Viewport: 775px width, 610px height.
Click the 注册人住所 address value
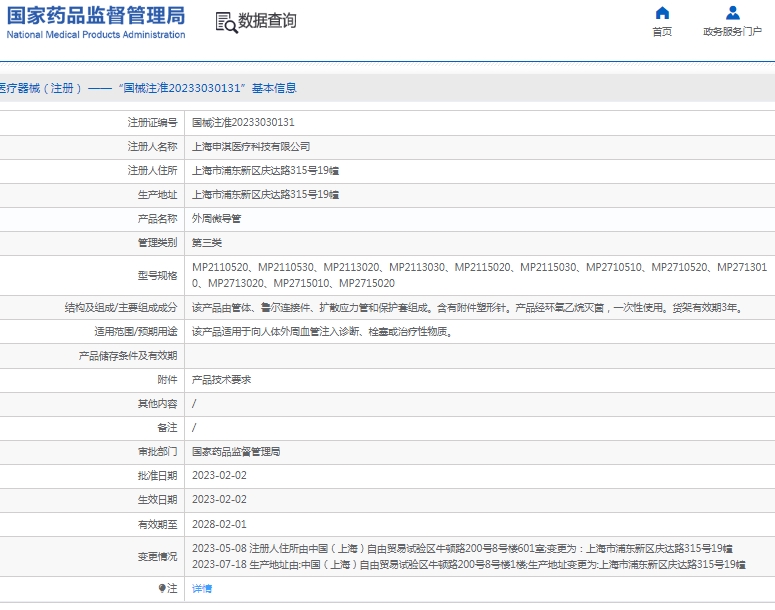coord(265,171)
